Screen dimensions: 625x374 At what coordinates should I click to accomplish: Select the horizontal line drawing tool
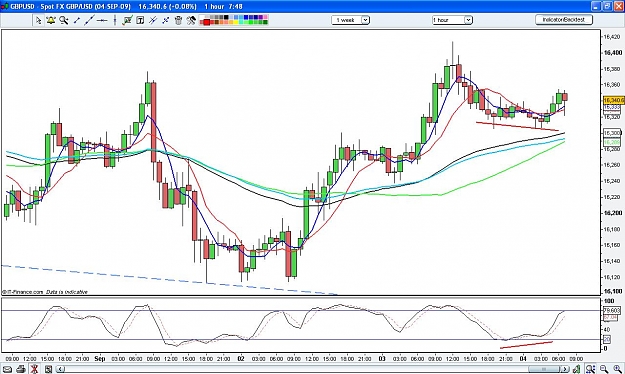102,20
